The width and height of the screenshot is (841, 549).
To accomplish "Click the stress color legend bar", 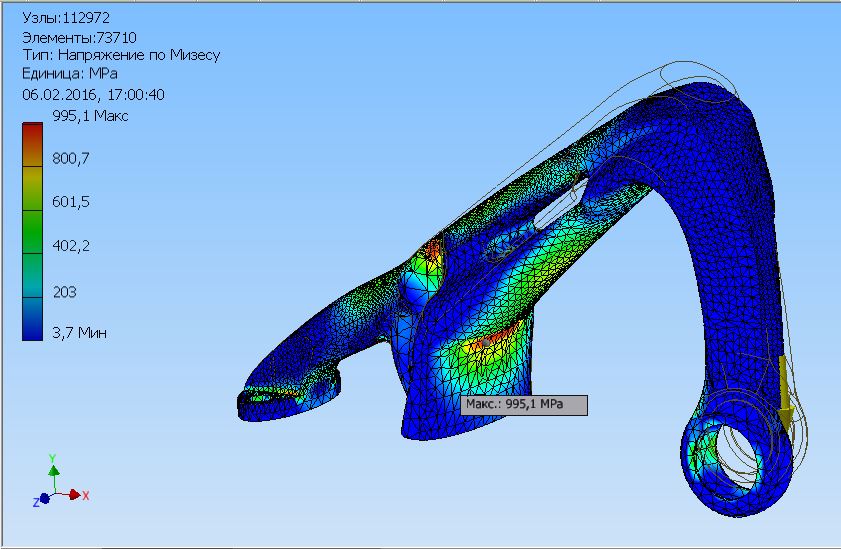I will [x=32, y=232].
